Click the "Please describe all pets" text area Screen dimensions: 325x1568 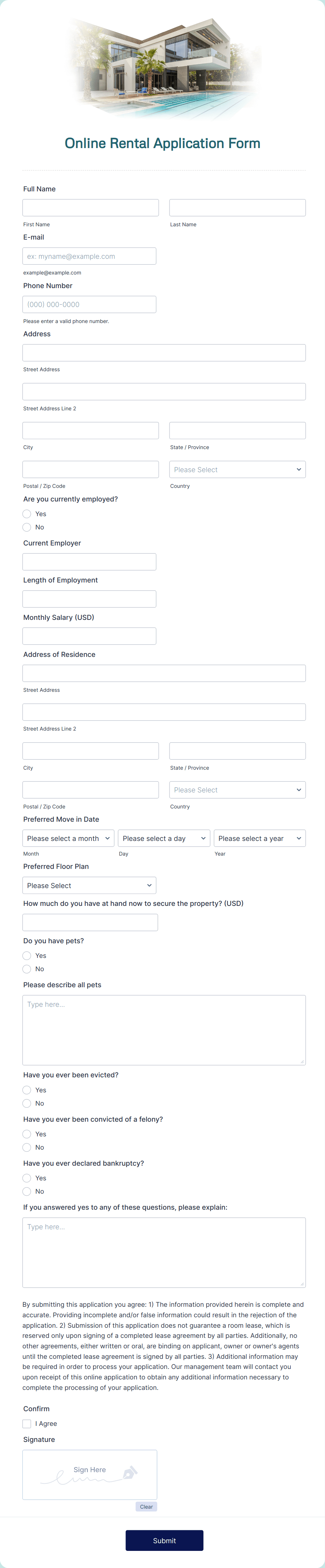164,1029
